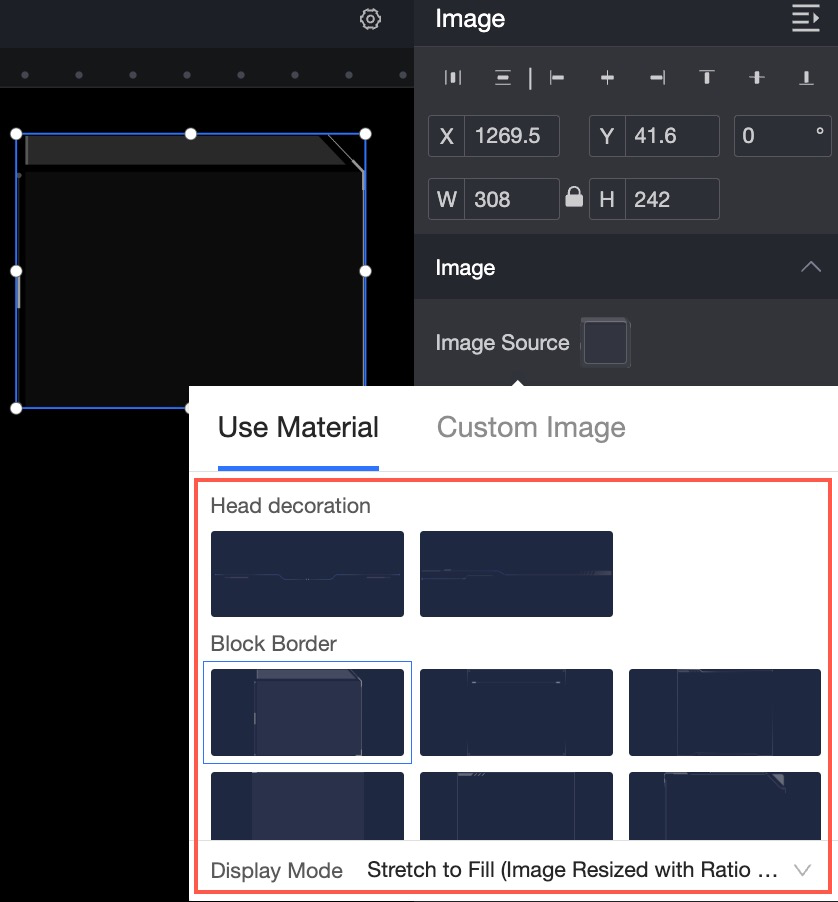Align selection to the top edge
The height and width of the screenshot is (902, 838).
click(x=707, y=77)
